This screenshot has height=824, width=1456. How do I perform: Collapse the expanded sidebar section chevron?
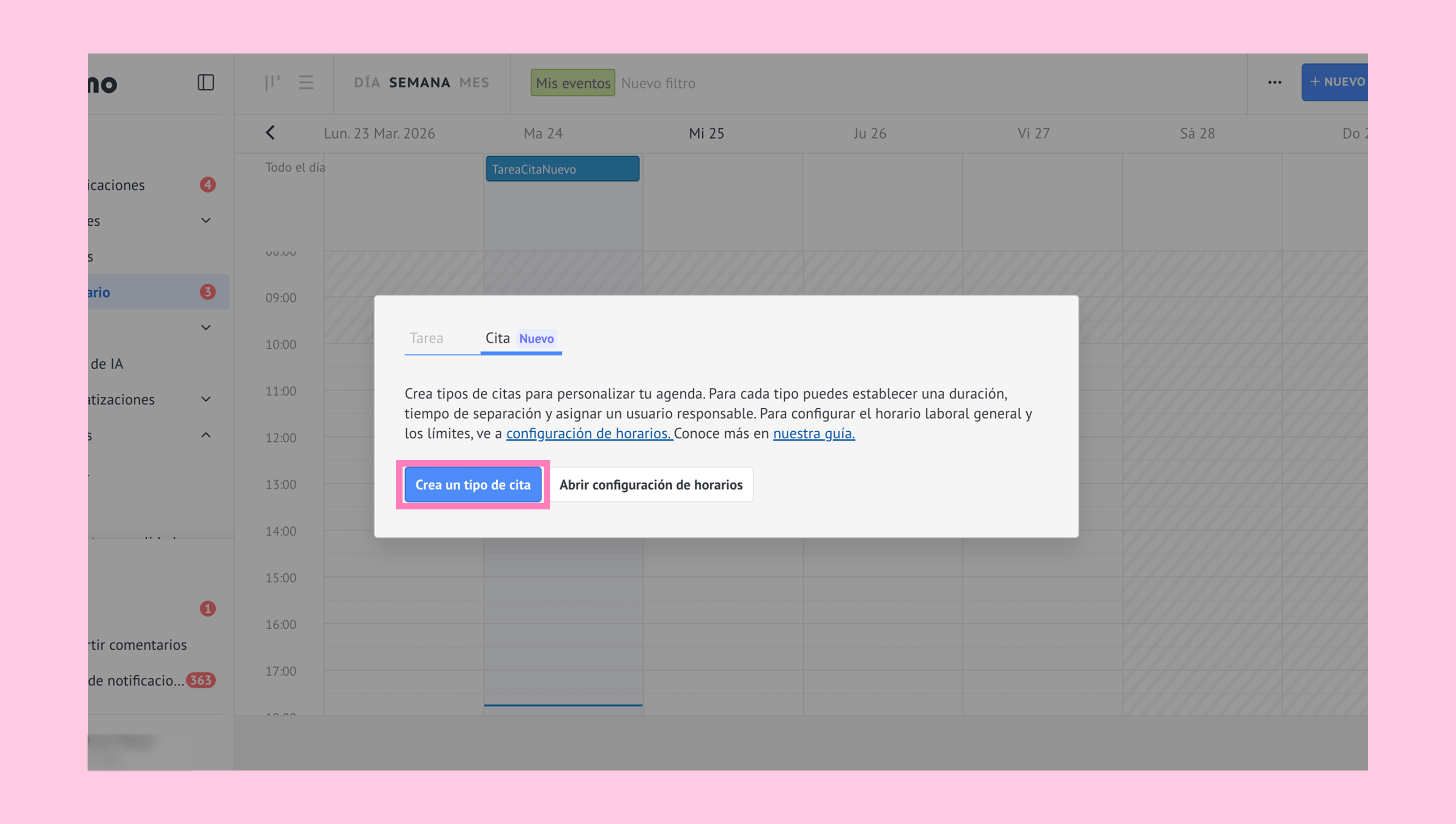coord(206,435)
